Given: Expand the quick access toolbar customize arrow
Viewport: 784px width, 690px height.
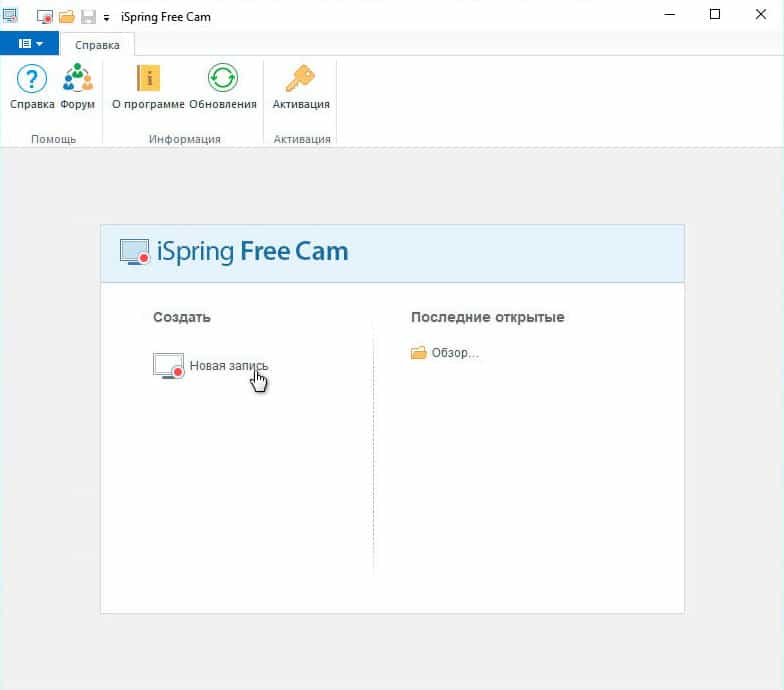Looking at the screenshot, I should click(106, 18).
